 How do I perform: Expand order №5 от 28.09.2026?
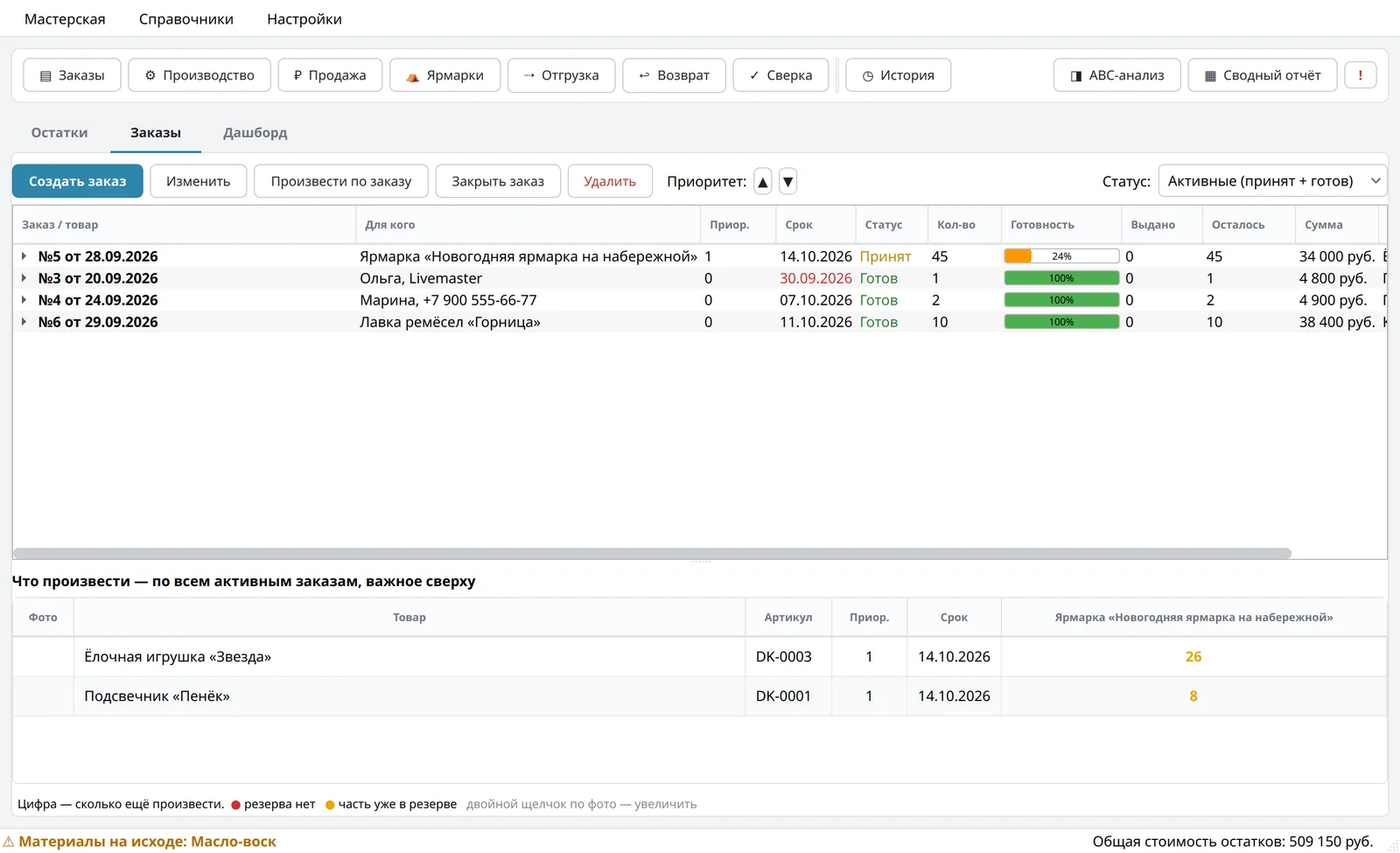click(x=24, y=256)
